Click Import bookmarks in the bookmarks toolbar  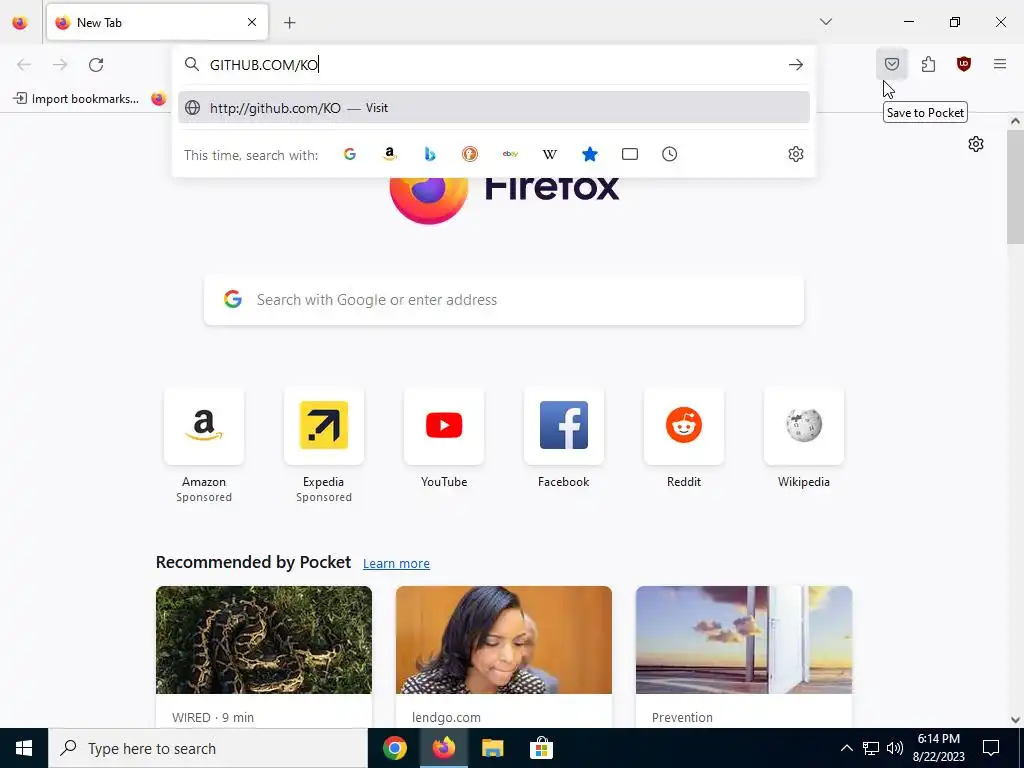pos(76,99)
